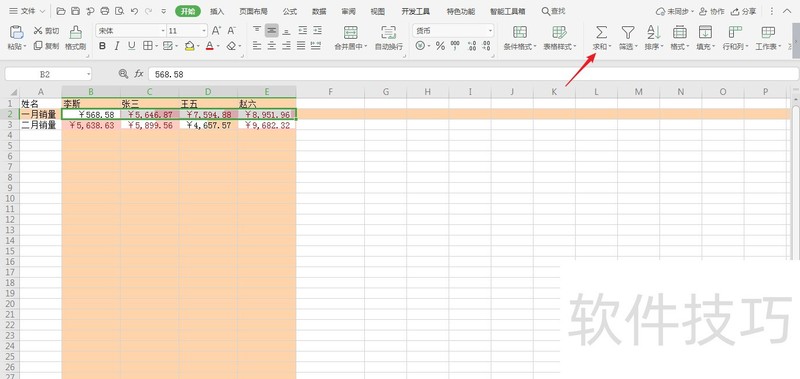This screenshot has height=379, width=800.
Task: Toggle italic formatting
Action: 117,46
